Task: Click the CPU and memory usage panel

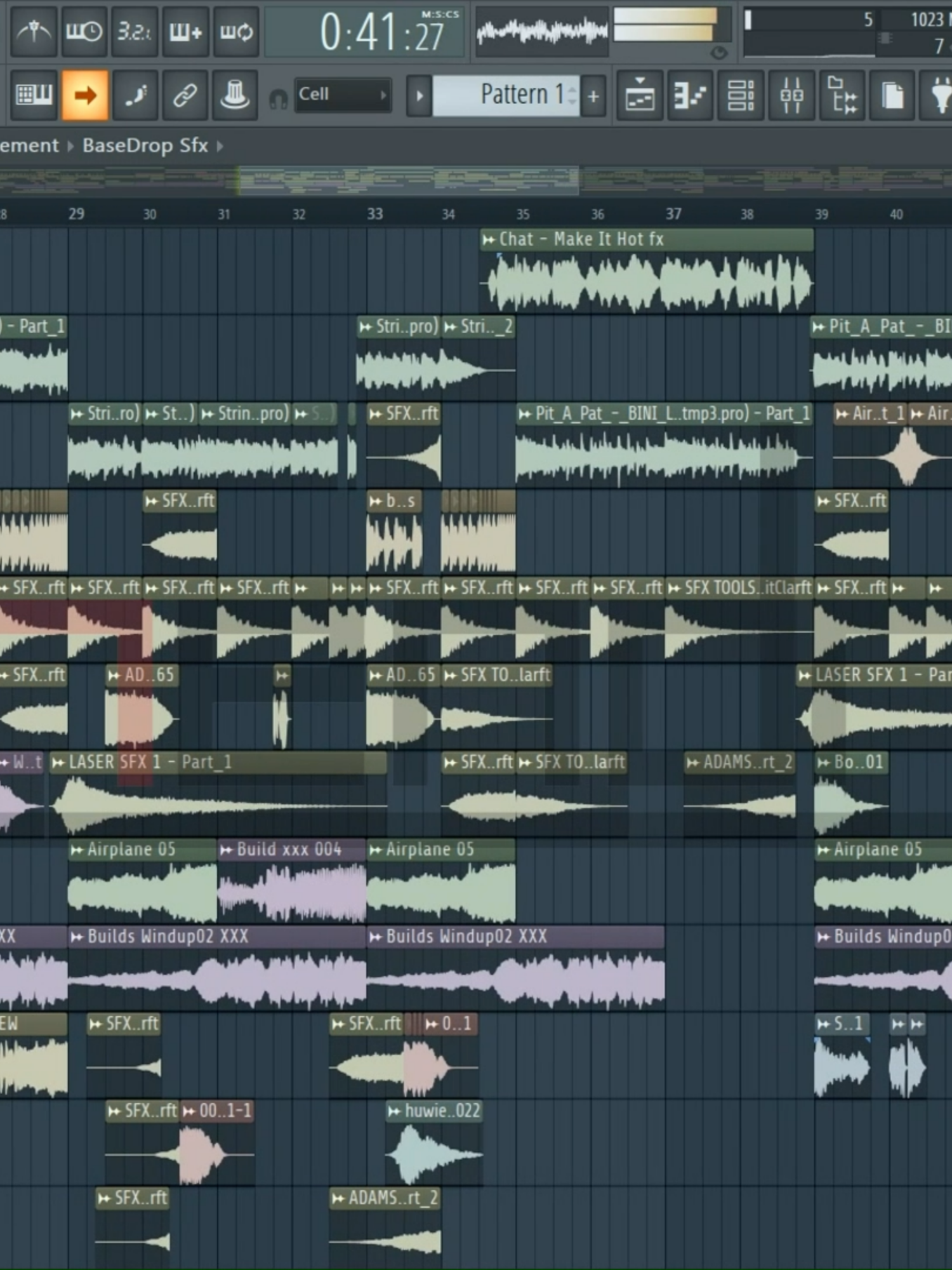Action: [847, 32]
